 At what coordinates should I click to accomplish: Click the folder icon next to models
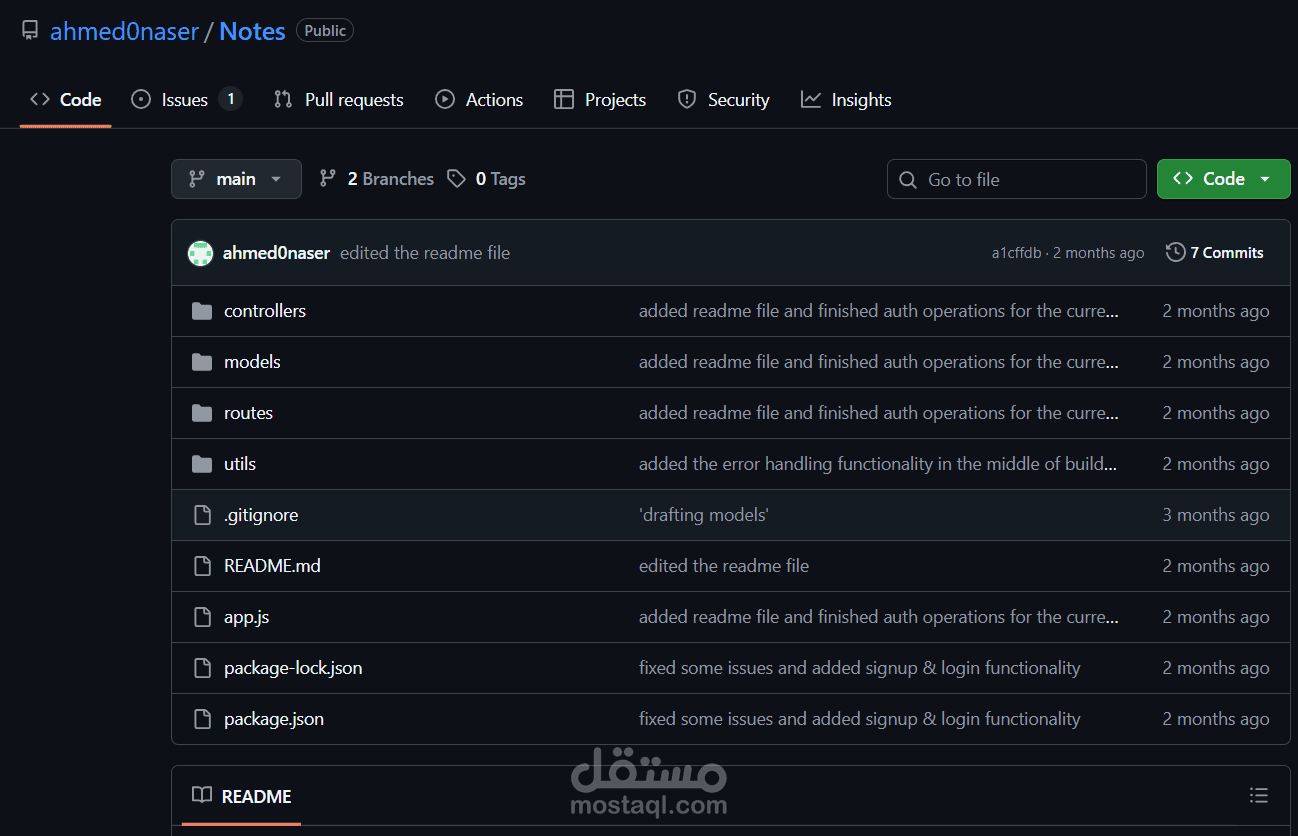(x=202, y=362)
